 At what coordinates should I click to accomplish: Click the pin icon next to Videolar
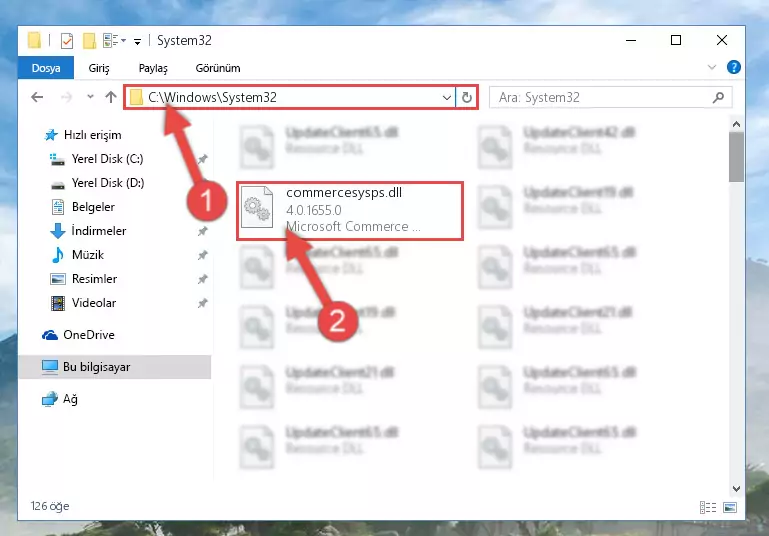(x=203, y=303)
